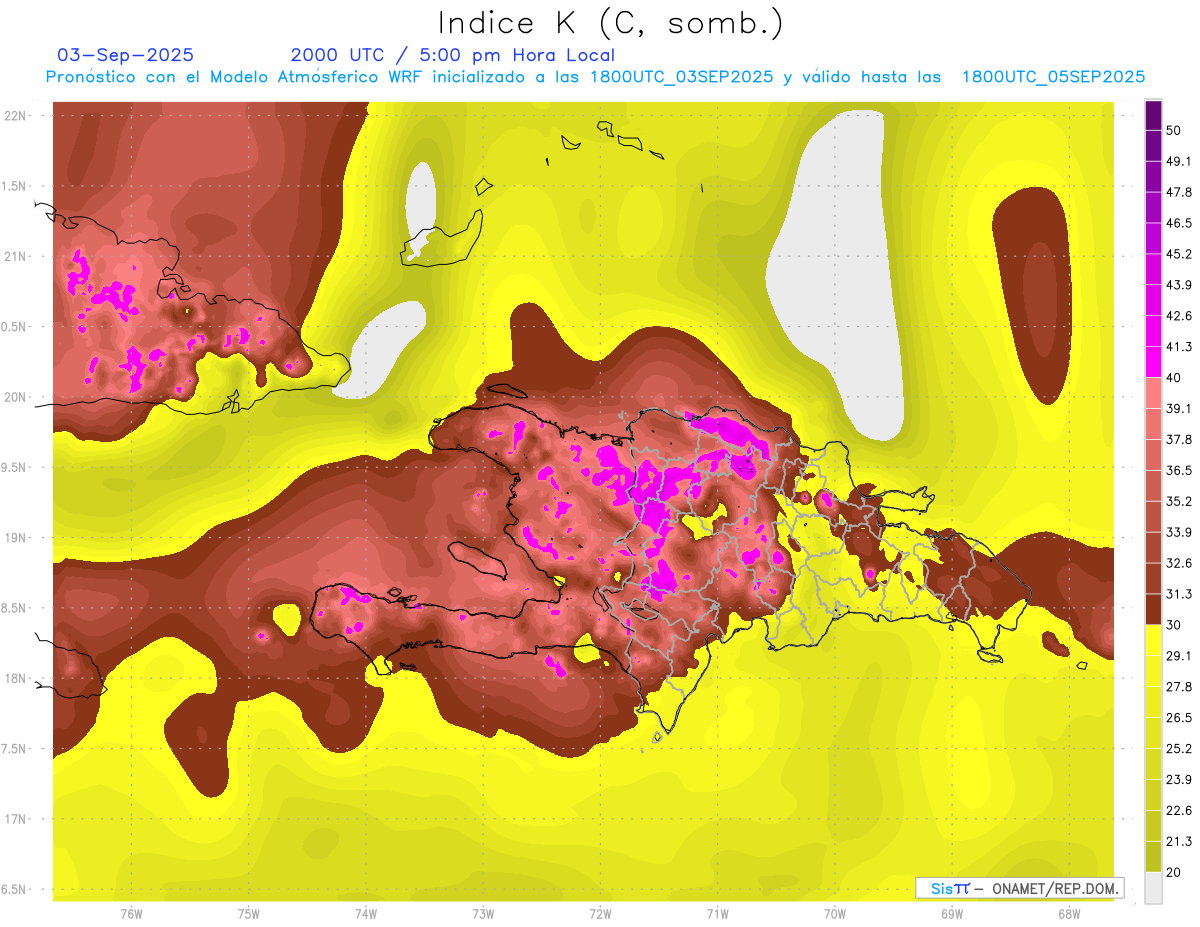Image resolution: width=1200 pixels, height=927 pixels.
Task: Click the '47.8' value on the color scale
Action: 1178,193
